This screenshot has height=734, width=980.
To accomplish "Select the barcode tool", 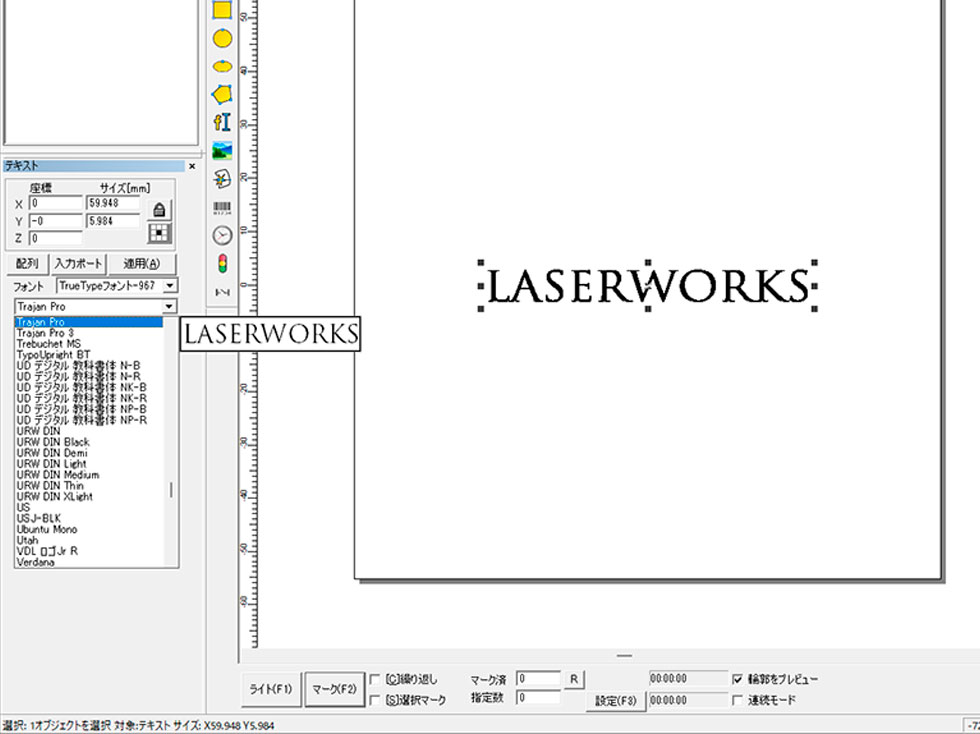I will tap(222, 208).
